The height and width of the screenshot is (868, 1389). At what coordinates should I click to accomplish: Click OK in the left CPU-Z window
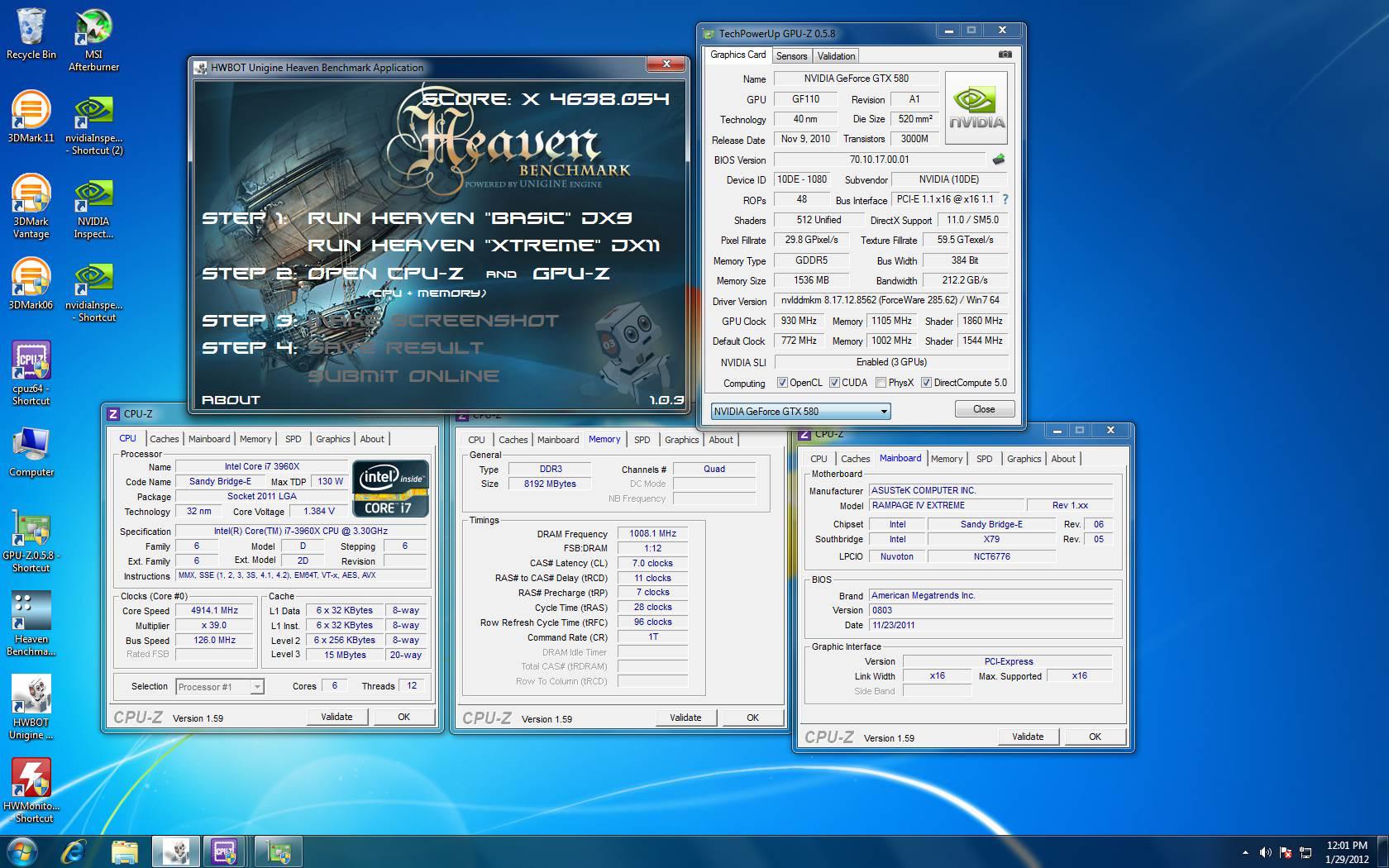point(403,717)
